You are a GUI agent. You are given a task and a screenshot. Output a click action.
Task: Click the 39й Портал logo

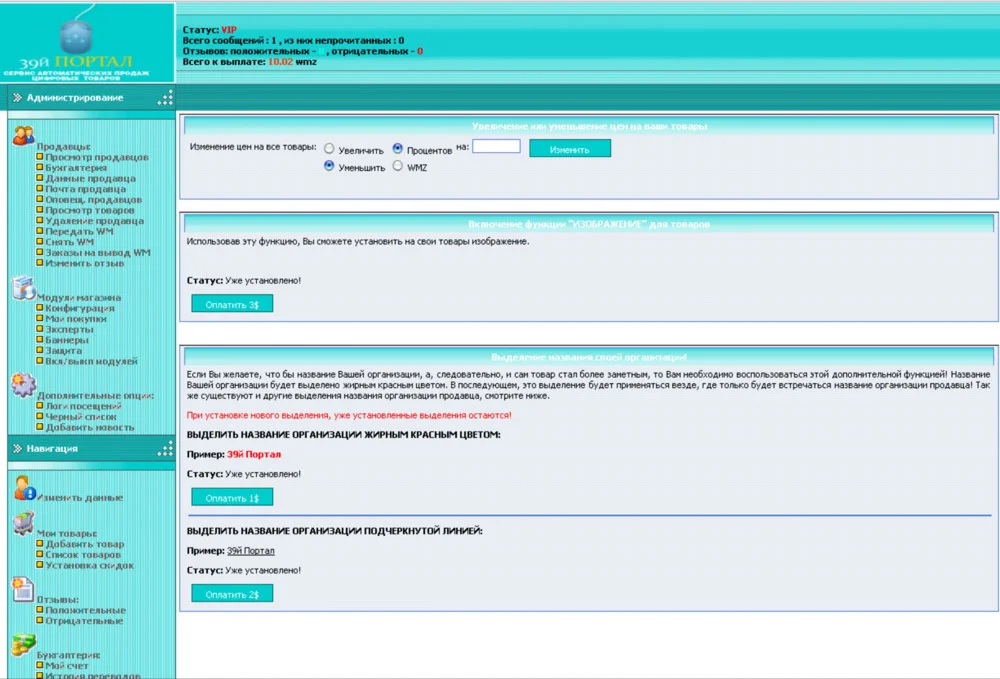[x=87, y=43]
